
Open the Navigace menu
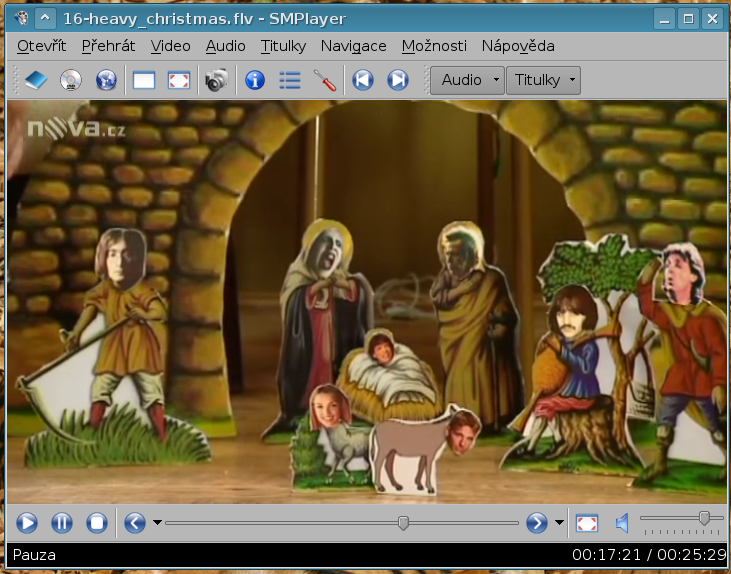point(353,46)
